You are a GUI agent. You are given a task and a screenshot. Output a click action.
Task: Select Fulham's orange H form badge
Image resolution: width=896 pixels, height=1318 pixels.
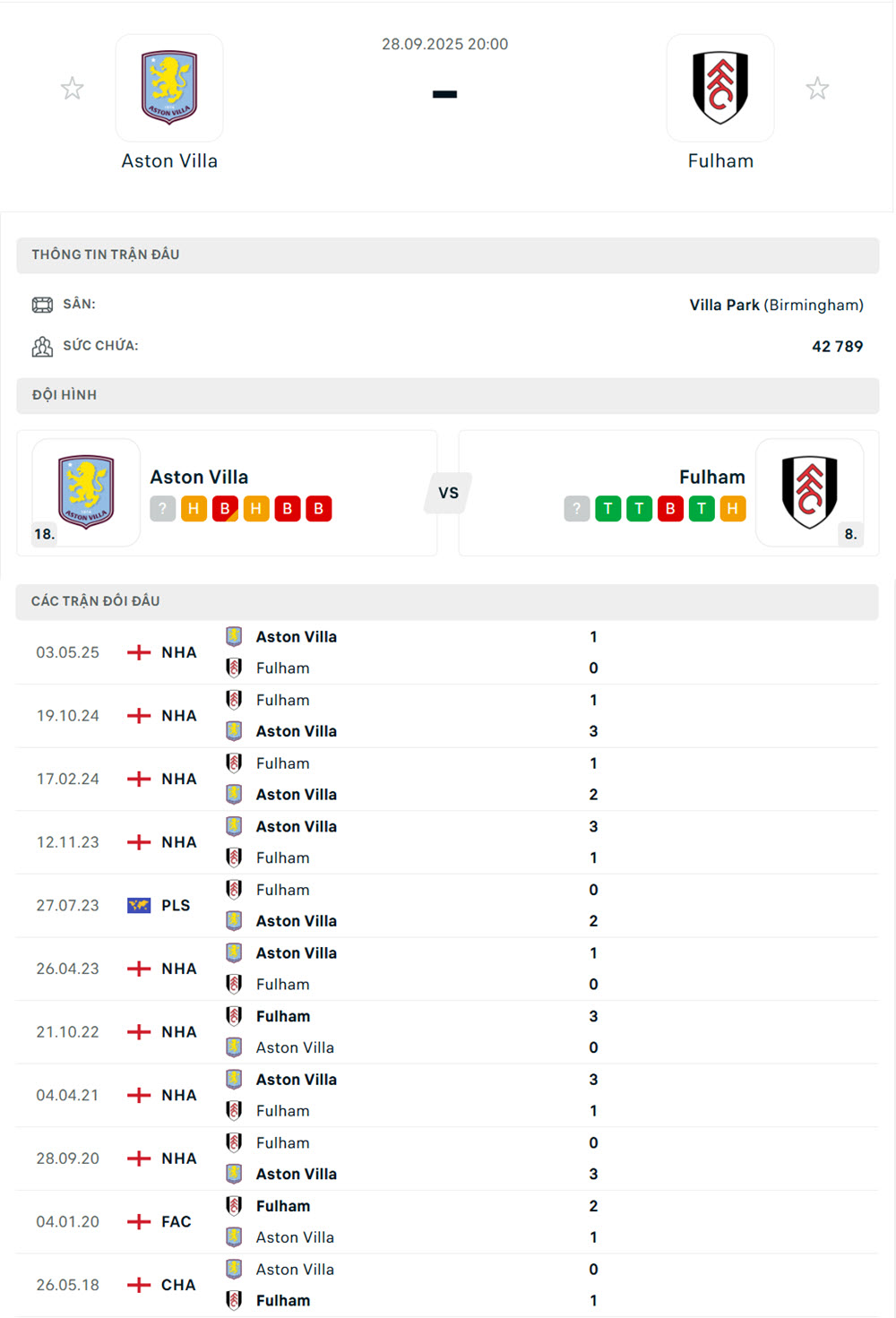click(733, 509)
